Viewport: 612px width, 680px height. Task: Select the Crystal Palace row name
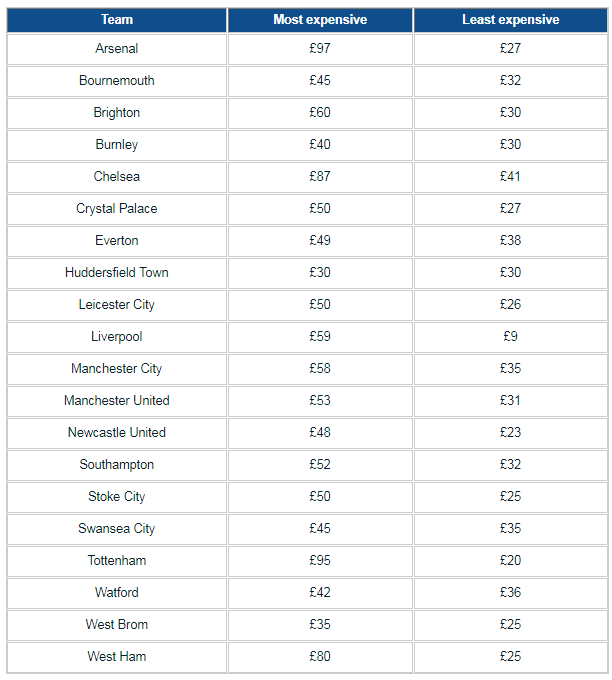click(x=117, y=209)
